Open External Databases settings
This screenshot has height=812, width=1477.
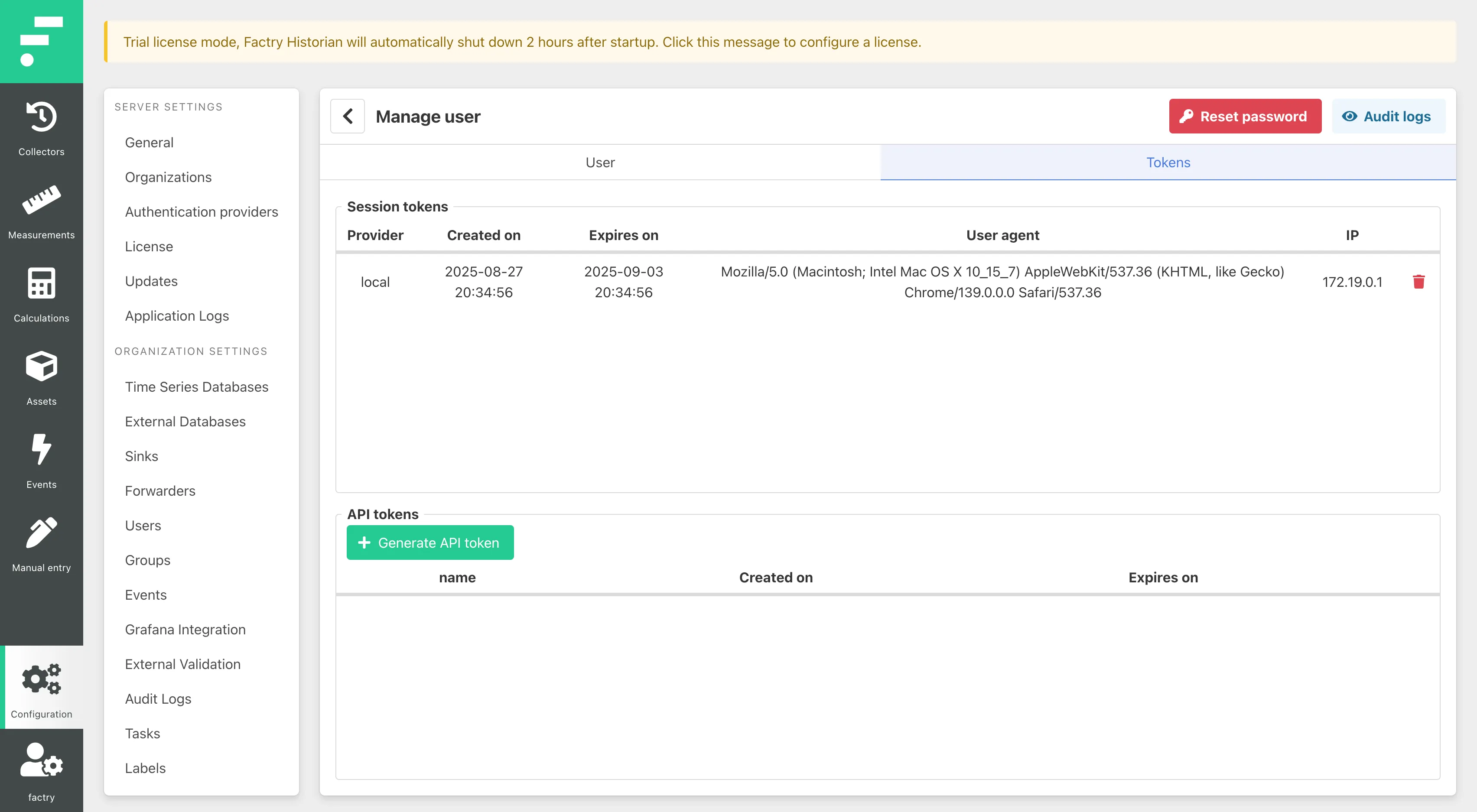tap(185, 422)
